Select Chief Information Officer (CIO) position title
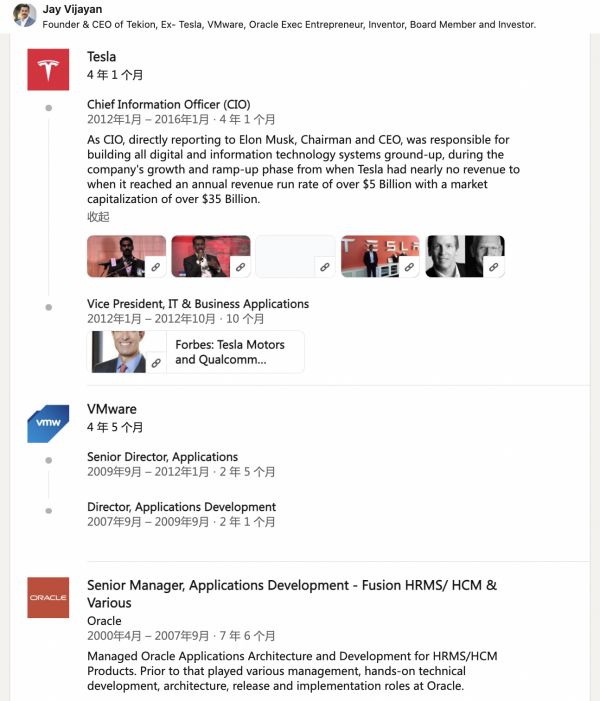 point(169,105)
